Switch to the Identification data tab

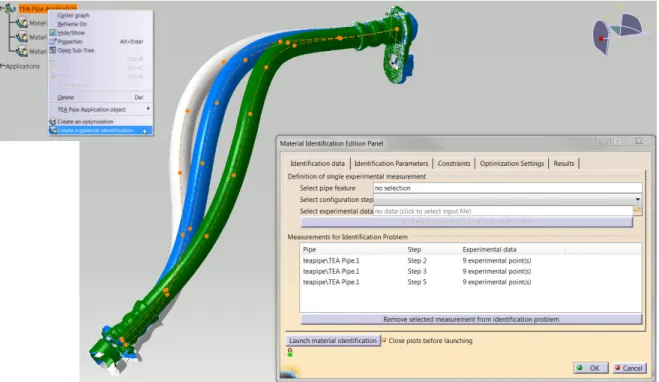tap(317, 163)
